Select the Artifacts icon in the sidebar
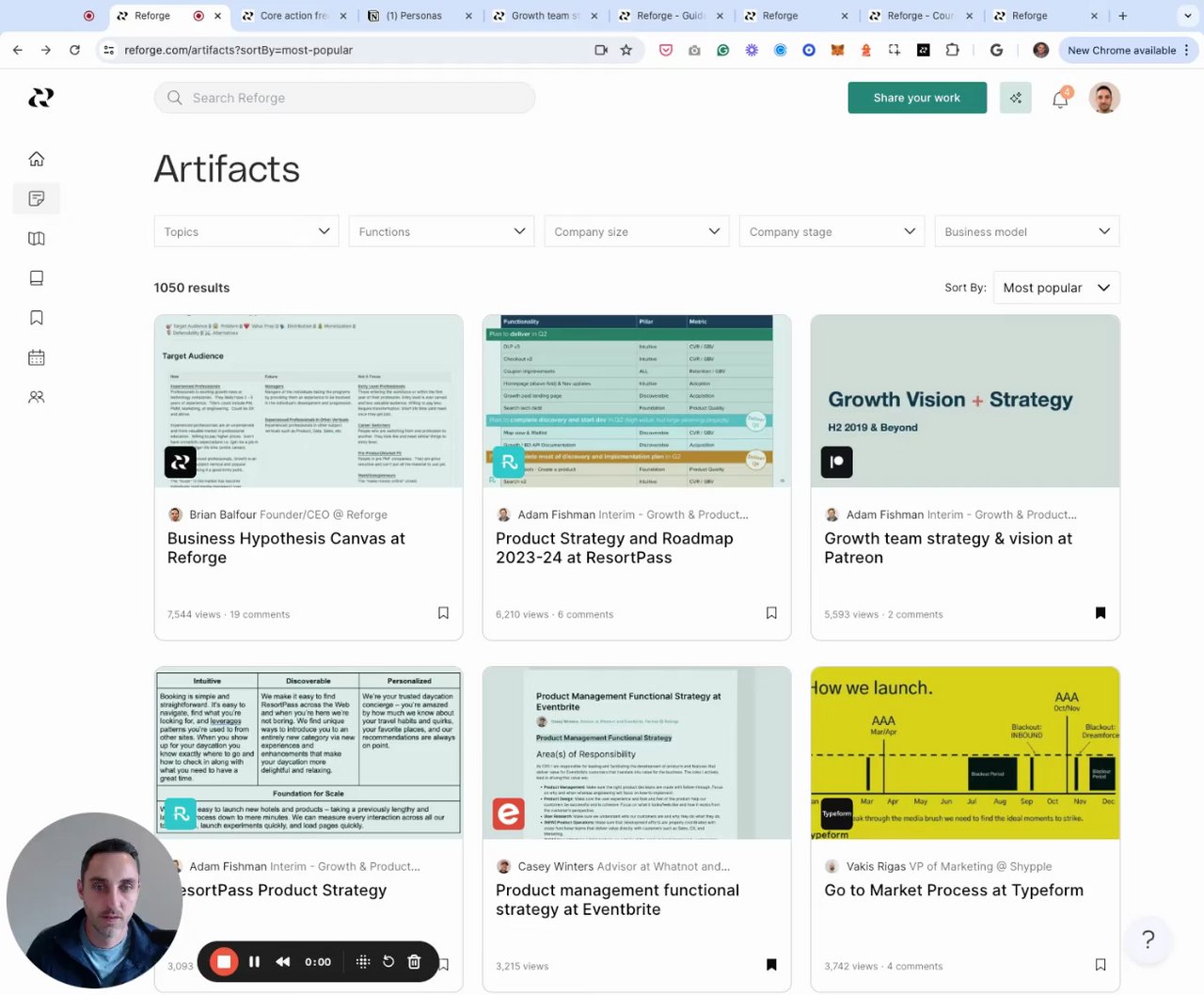Viewport: 1204px width, 995px height. (37, 198)
